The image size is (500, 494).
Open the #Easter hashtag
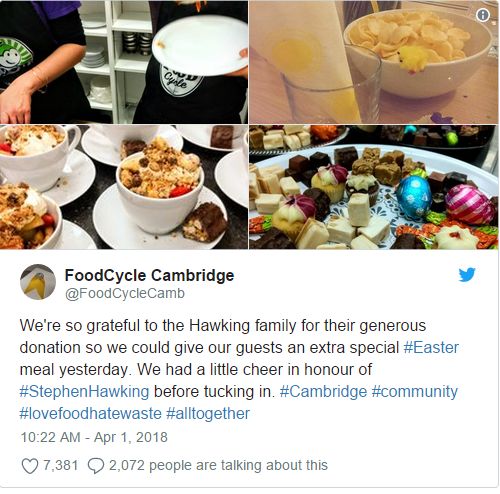(x=431, y=347)
